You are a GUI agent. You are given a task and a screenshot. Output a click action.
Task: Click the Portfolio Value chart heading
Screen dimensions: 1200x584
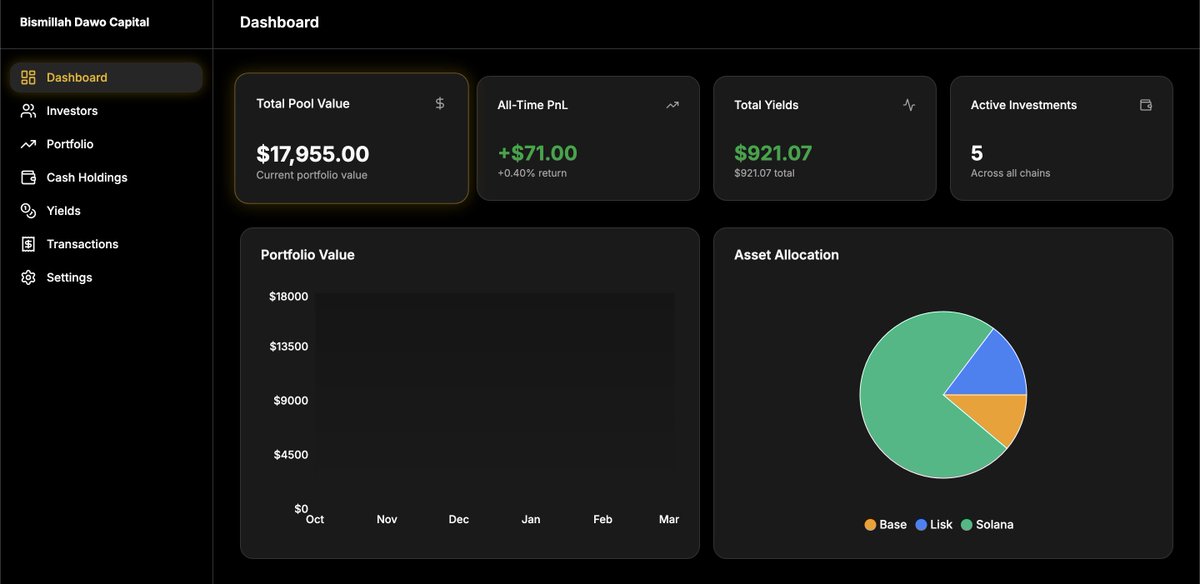point(308,255)
